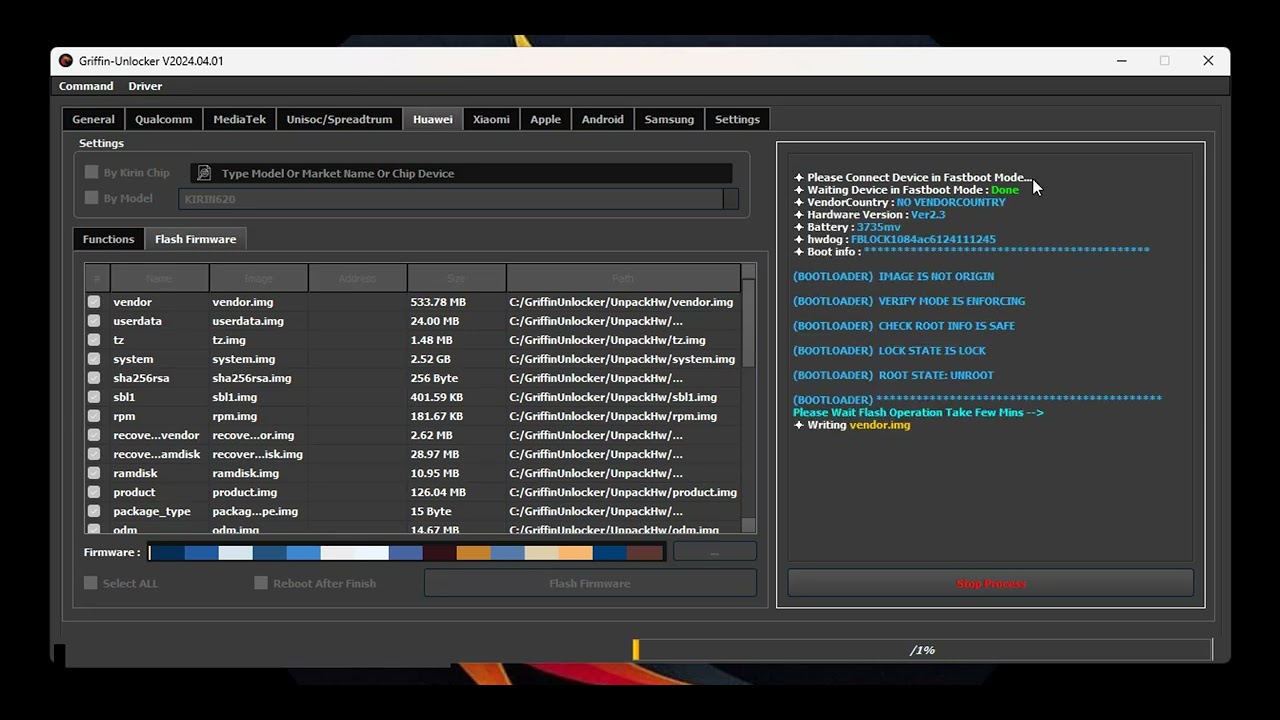Image resolution: width=1280 pixels, height=720 pixels.
Task: Click the flash progress bar
Action: (x=922, y=650)
